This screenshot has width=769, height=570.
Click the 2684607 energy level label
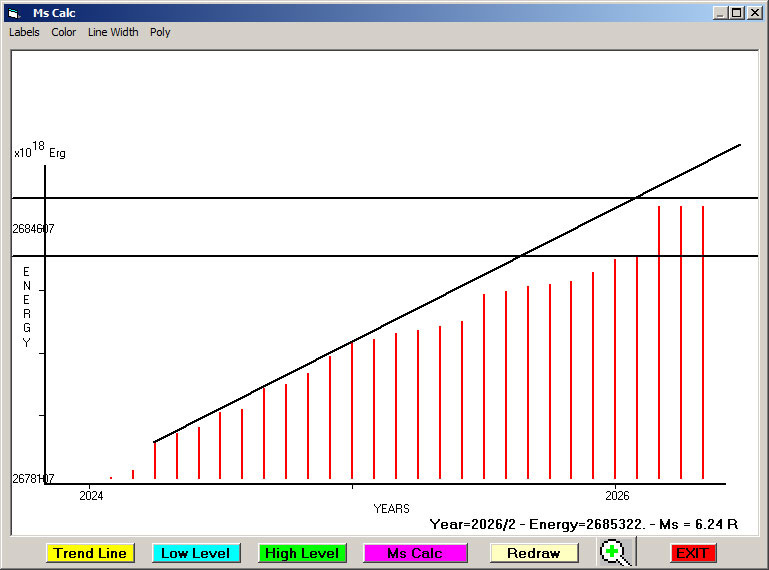pyautogui.click(x=33, y=229)
